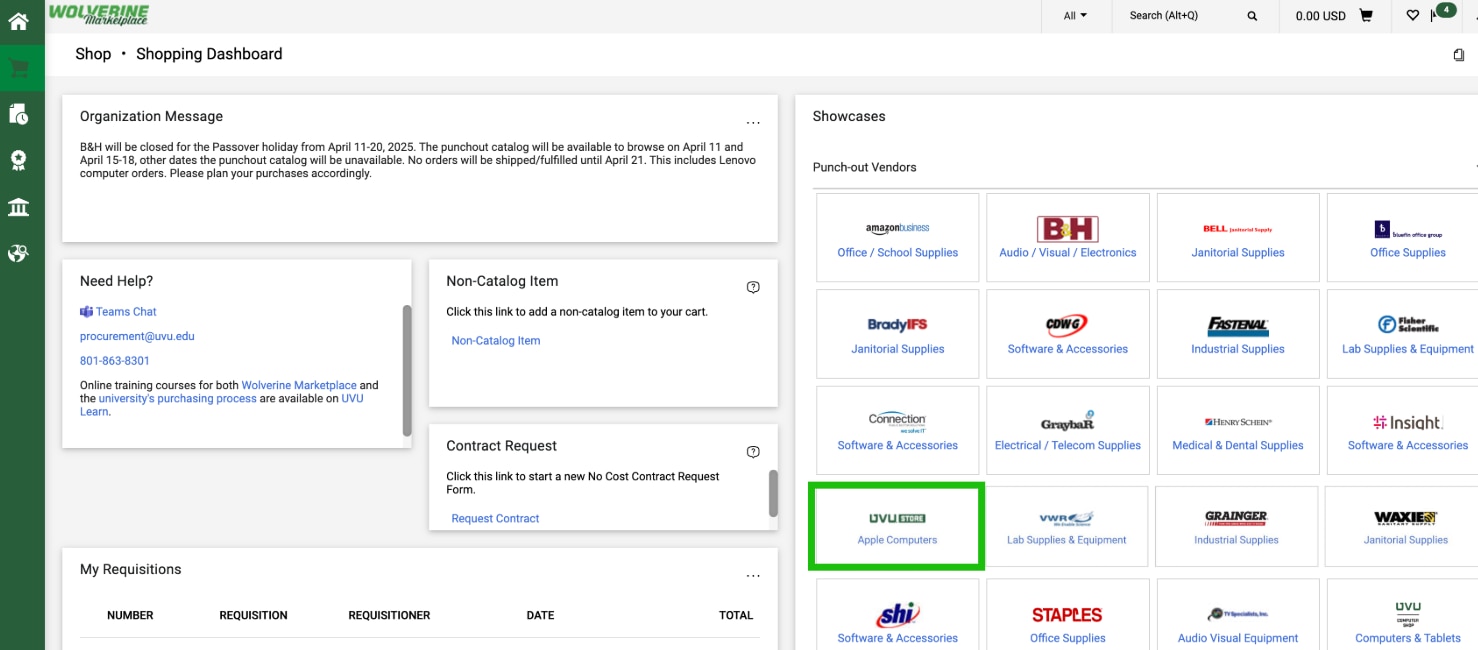Open Waxie Janitorial Supplies tile
Screen dimensions: 1478x650
[x=1401, y=527]
